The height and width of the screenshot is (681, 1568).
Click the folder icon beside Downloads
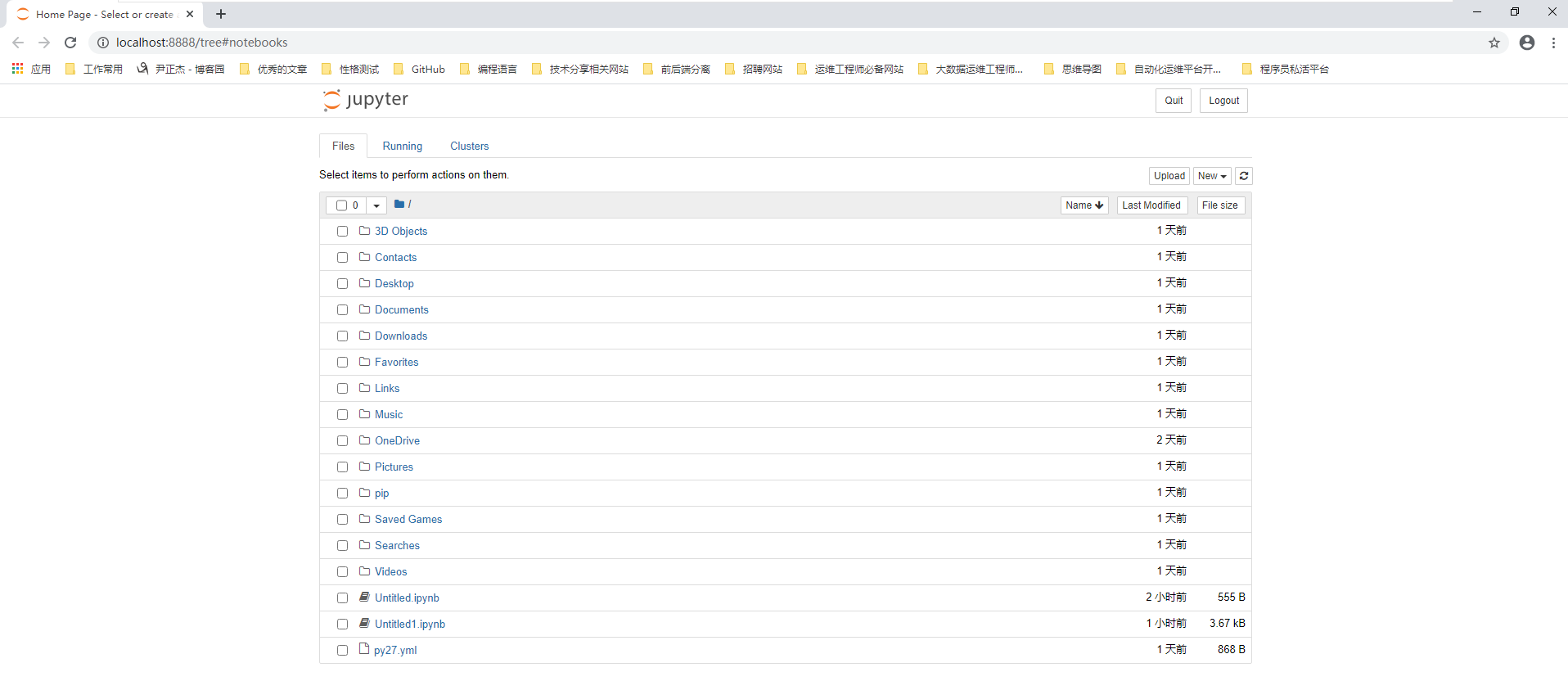click(x=365, y=336)
